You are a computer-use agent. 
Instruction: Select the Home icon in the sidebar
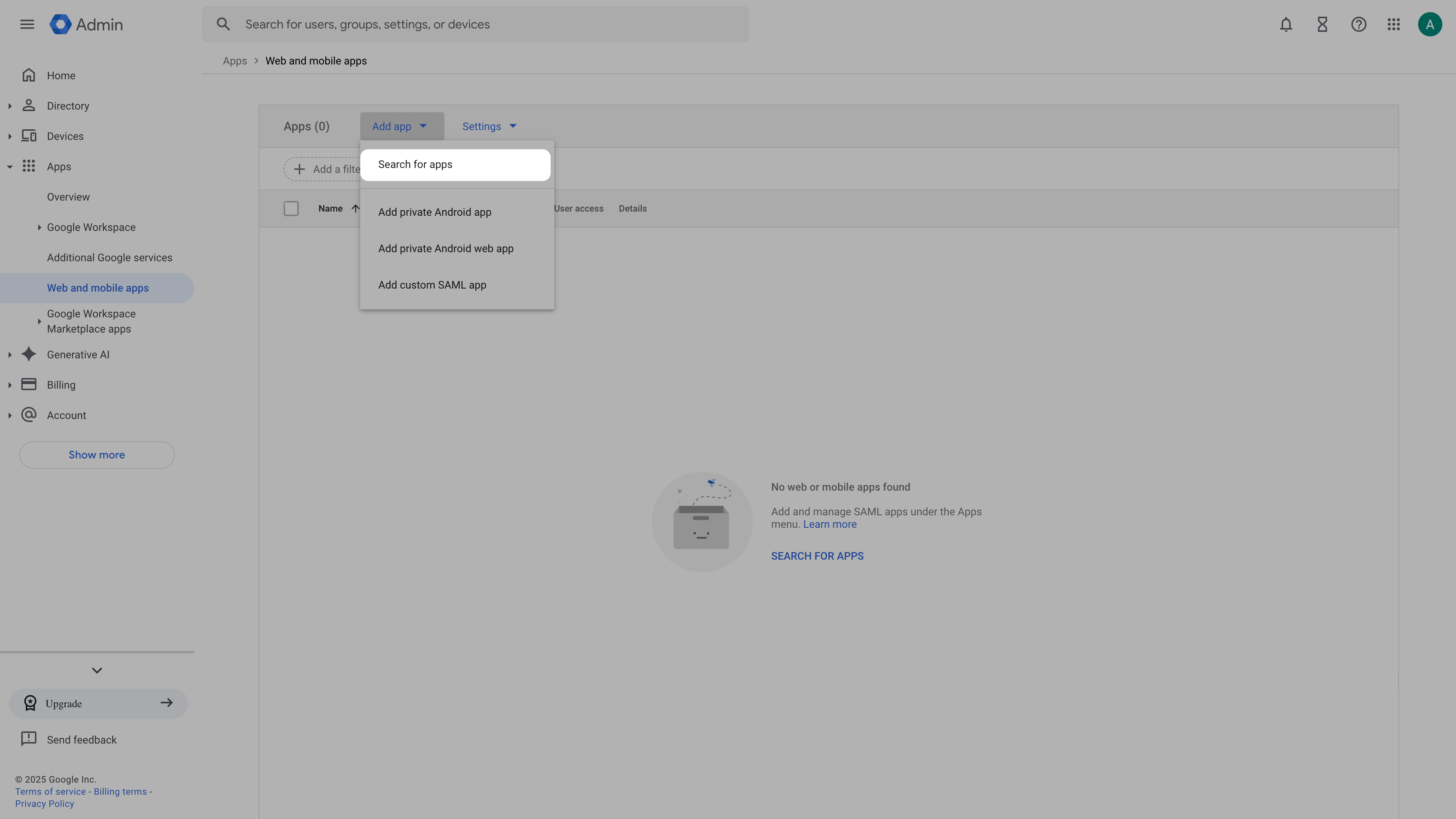click(x=29, y=75)
